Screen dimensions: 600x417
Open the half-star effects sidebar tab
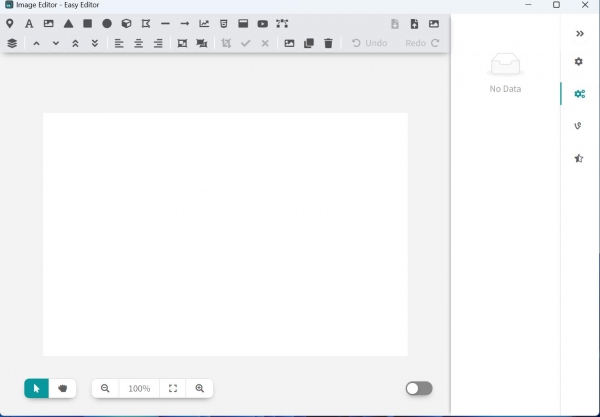pos(579,158)
